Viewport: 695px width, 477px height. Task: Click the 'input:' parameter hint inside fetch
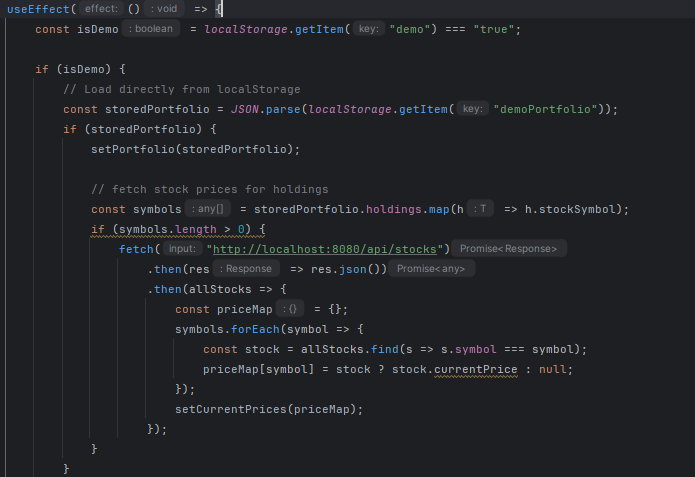pos(181,248)
